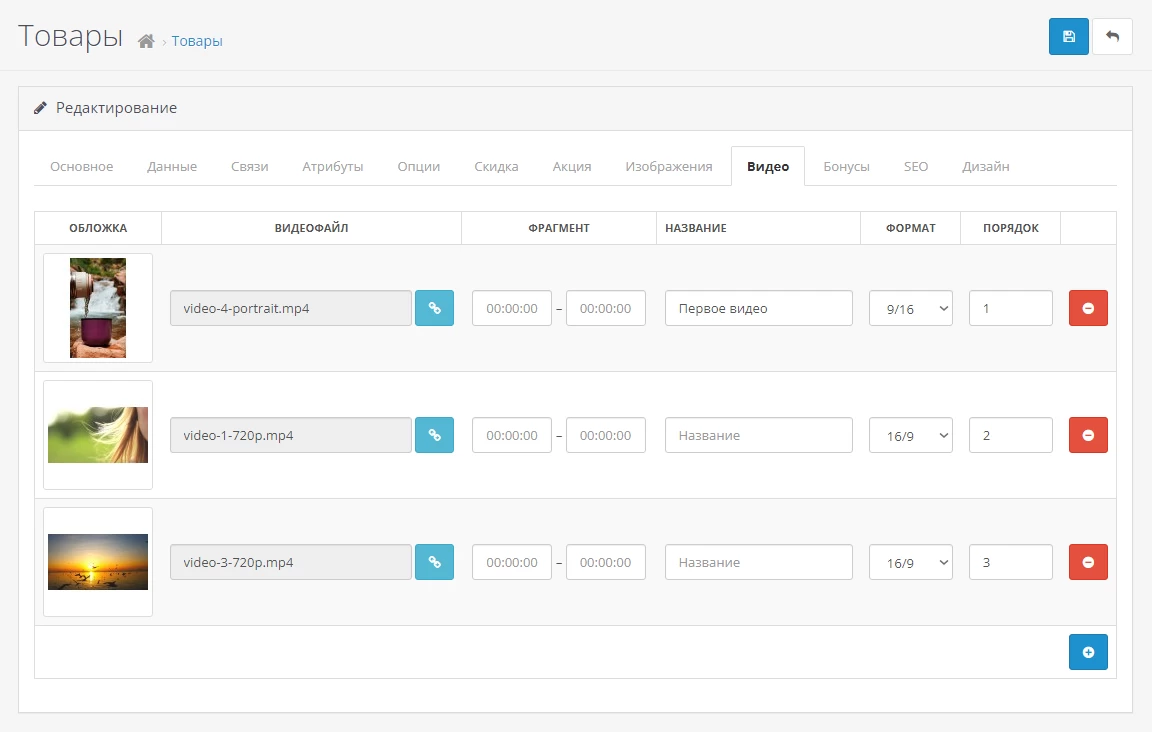Focus the Первое видео name field
1152x732 pixels.
pos(758,308)
